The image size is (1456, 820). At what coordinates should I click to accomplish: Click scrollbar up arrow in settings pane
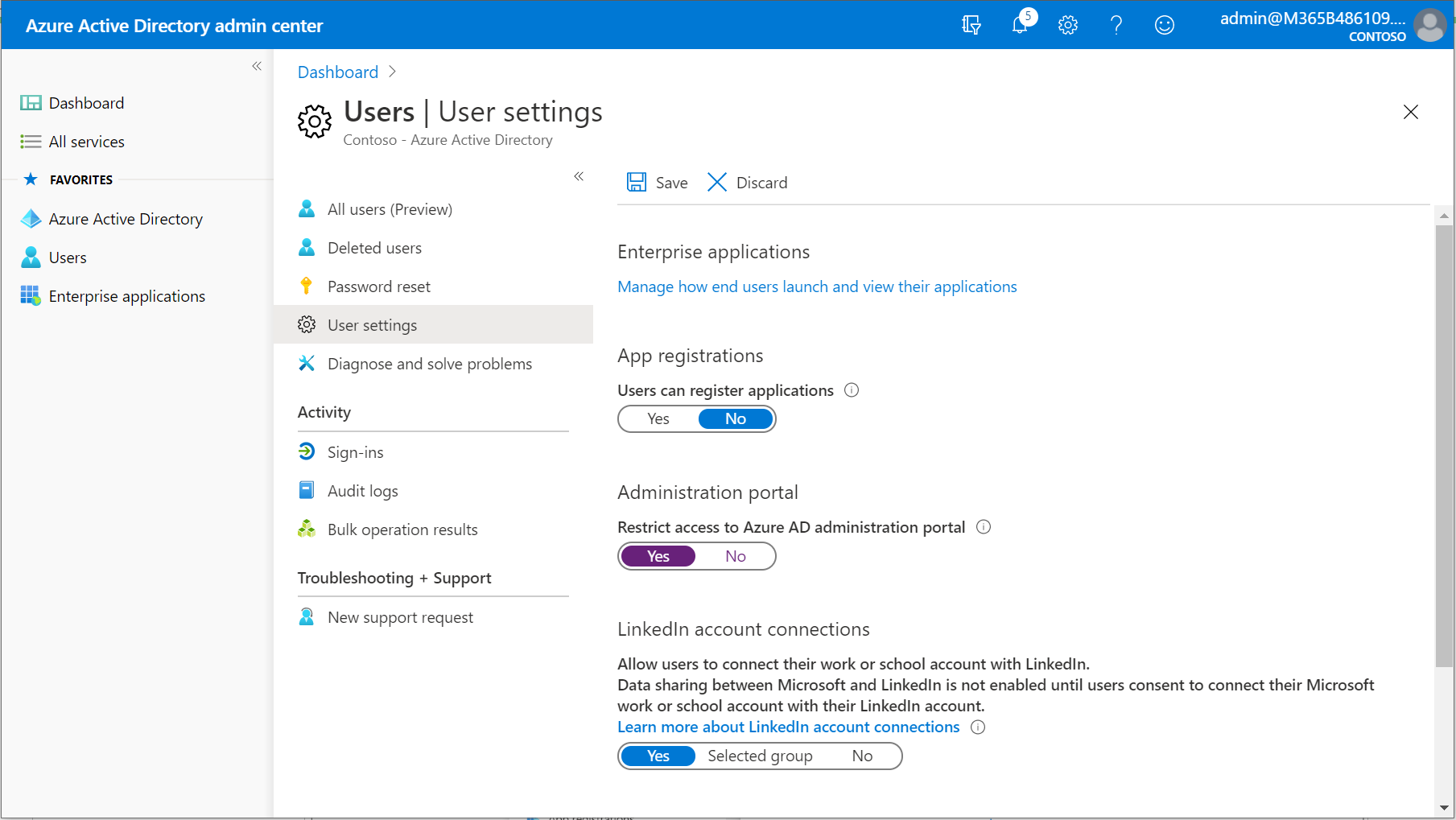[1444, 215]
